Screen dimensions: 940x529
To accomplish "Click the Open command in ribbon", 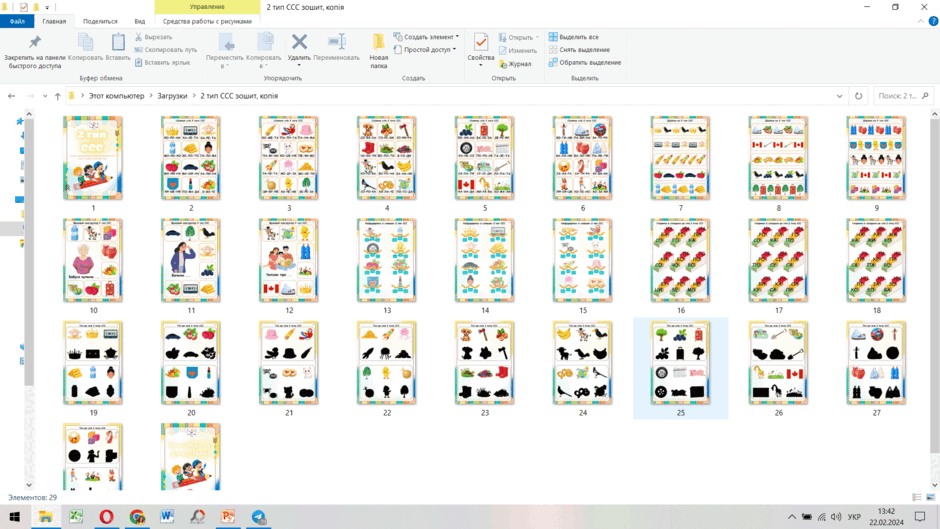I will [519, 37].
